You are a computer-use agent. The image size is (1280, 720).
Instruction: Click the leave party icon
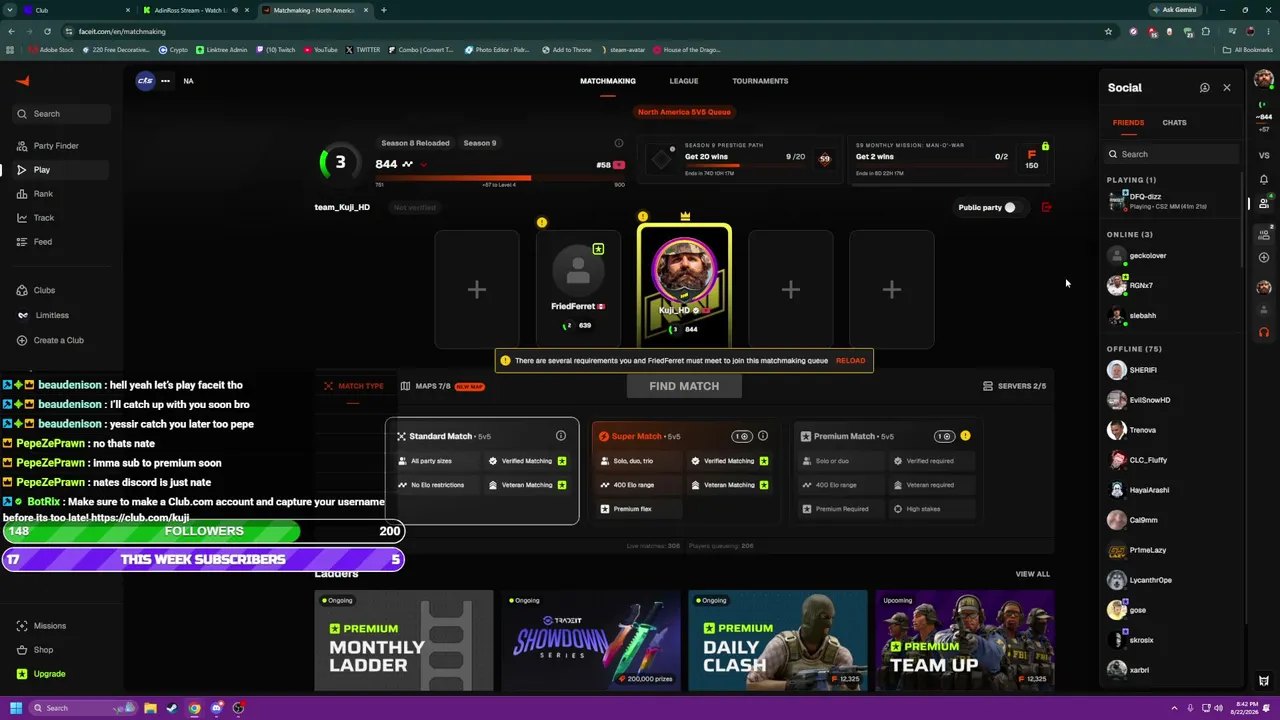tap(1046, 207)
